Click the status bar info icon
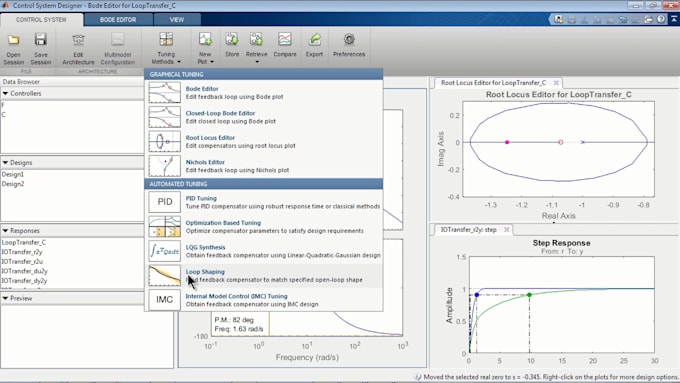 [418, 377]
